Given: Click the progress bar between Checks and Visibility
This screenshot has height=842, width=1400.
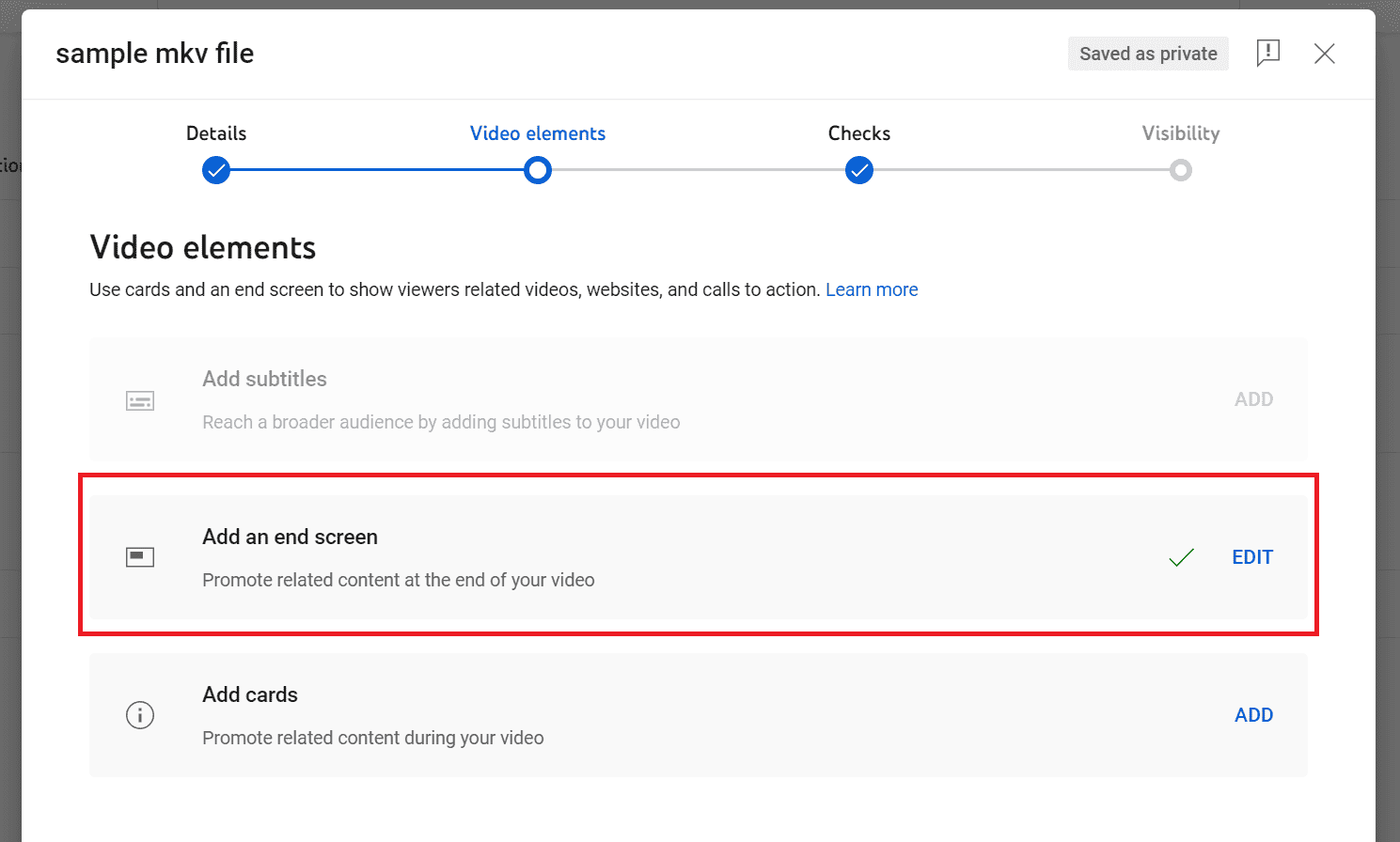Looking at the screenshot, I should coord(1020,170).
